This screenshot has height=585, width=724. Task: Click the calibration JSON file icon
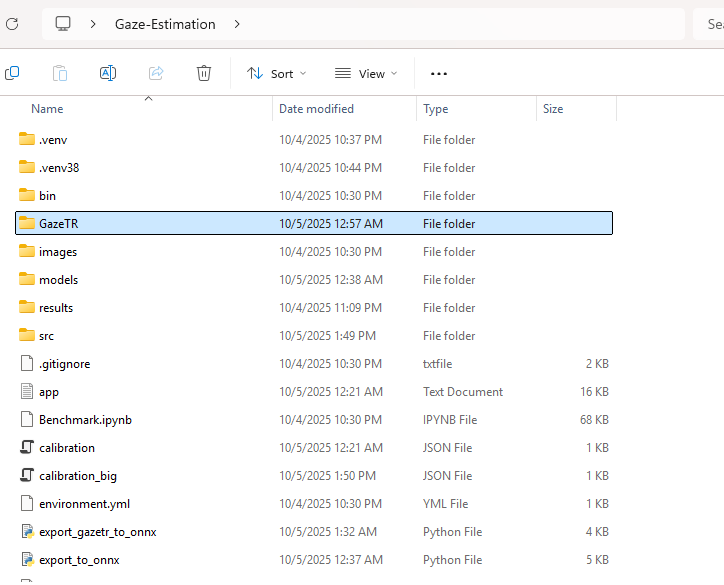(27, 447)
